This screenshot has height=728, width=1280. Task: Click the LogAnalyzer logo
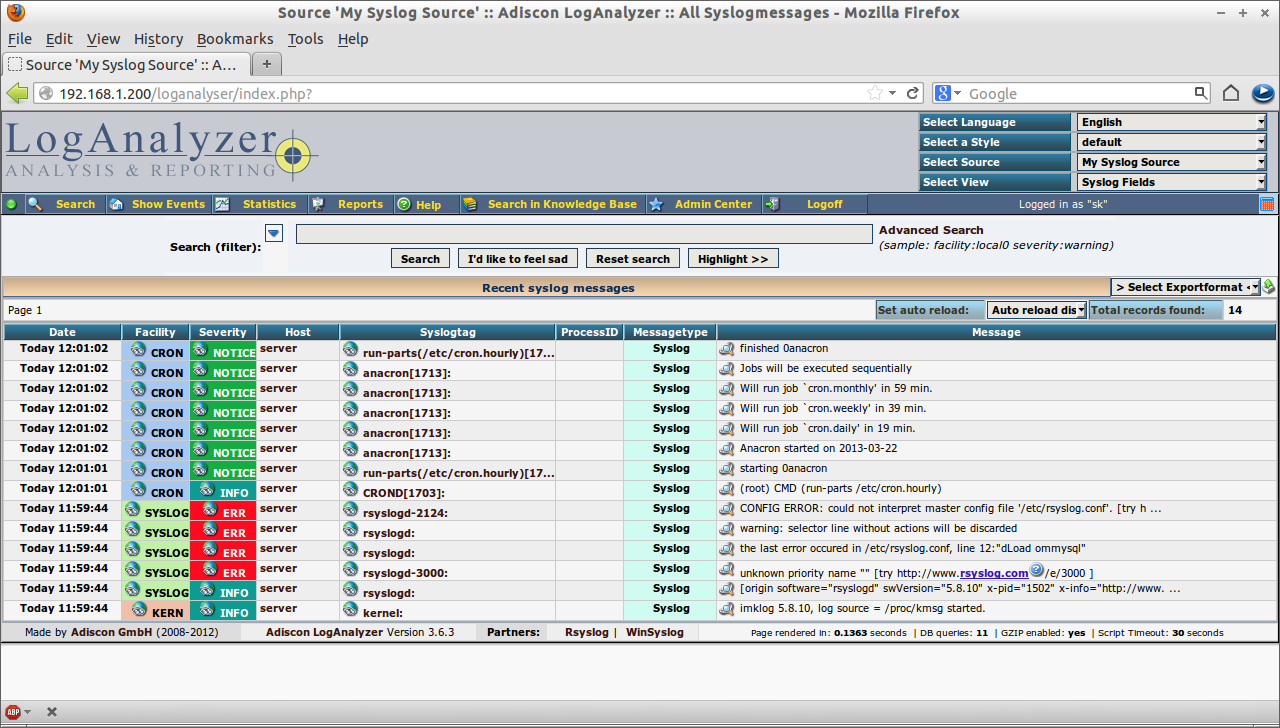(x=160, y=150)
